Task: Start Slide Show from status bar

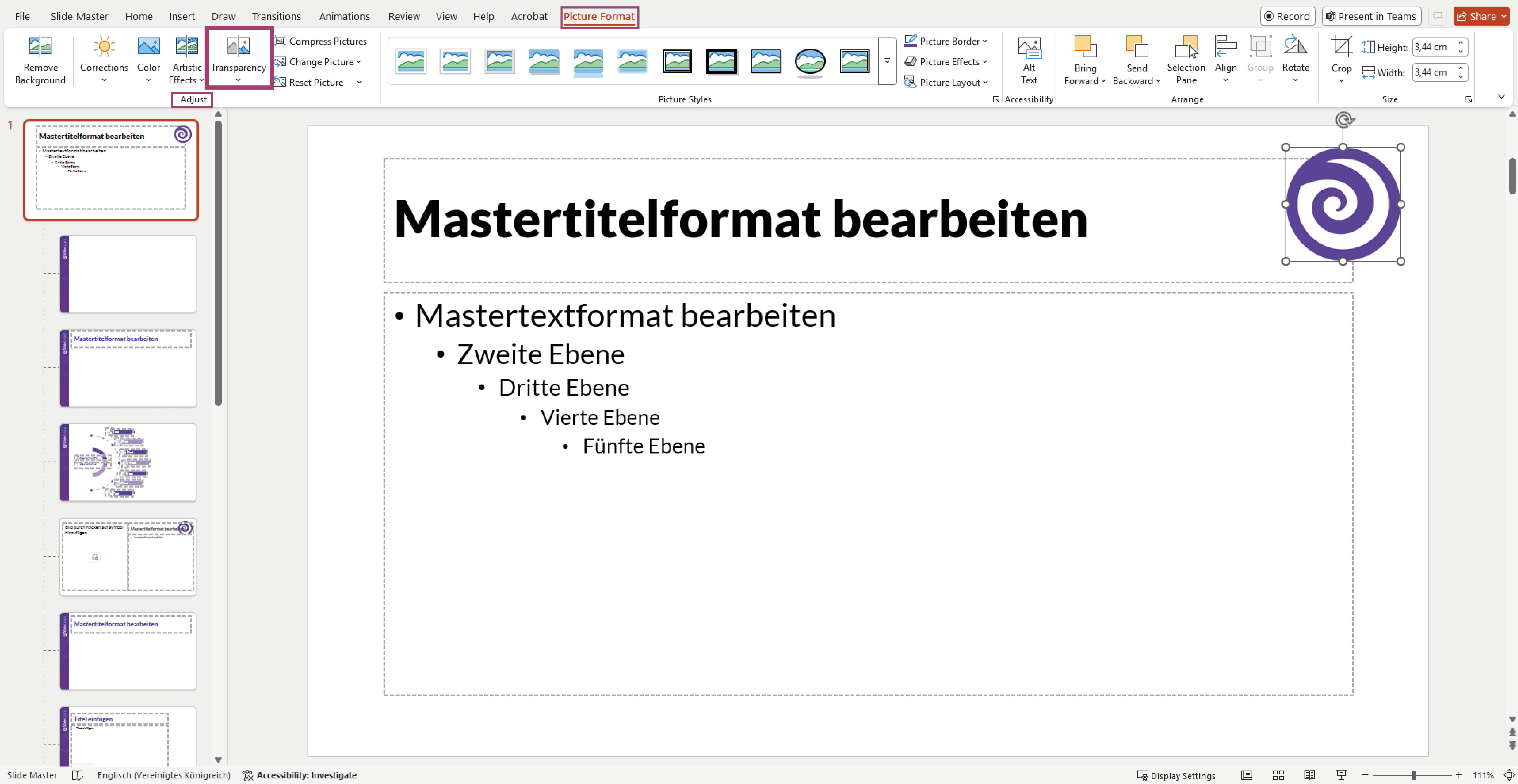Action: point(1341,775)
